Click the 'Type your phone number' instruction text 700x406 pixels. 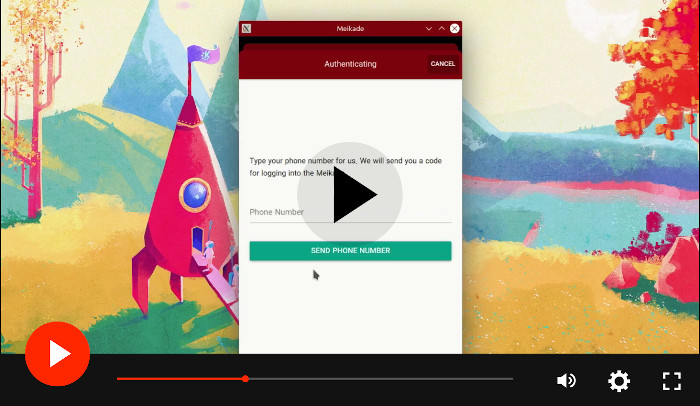[346, 167]
